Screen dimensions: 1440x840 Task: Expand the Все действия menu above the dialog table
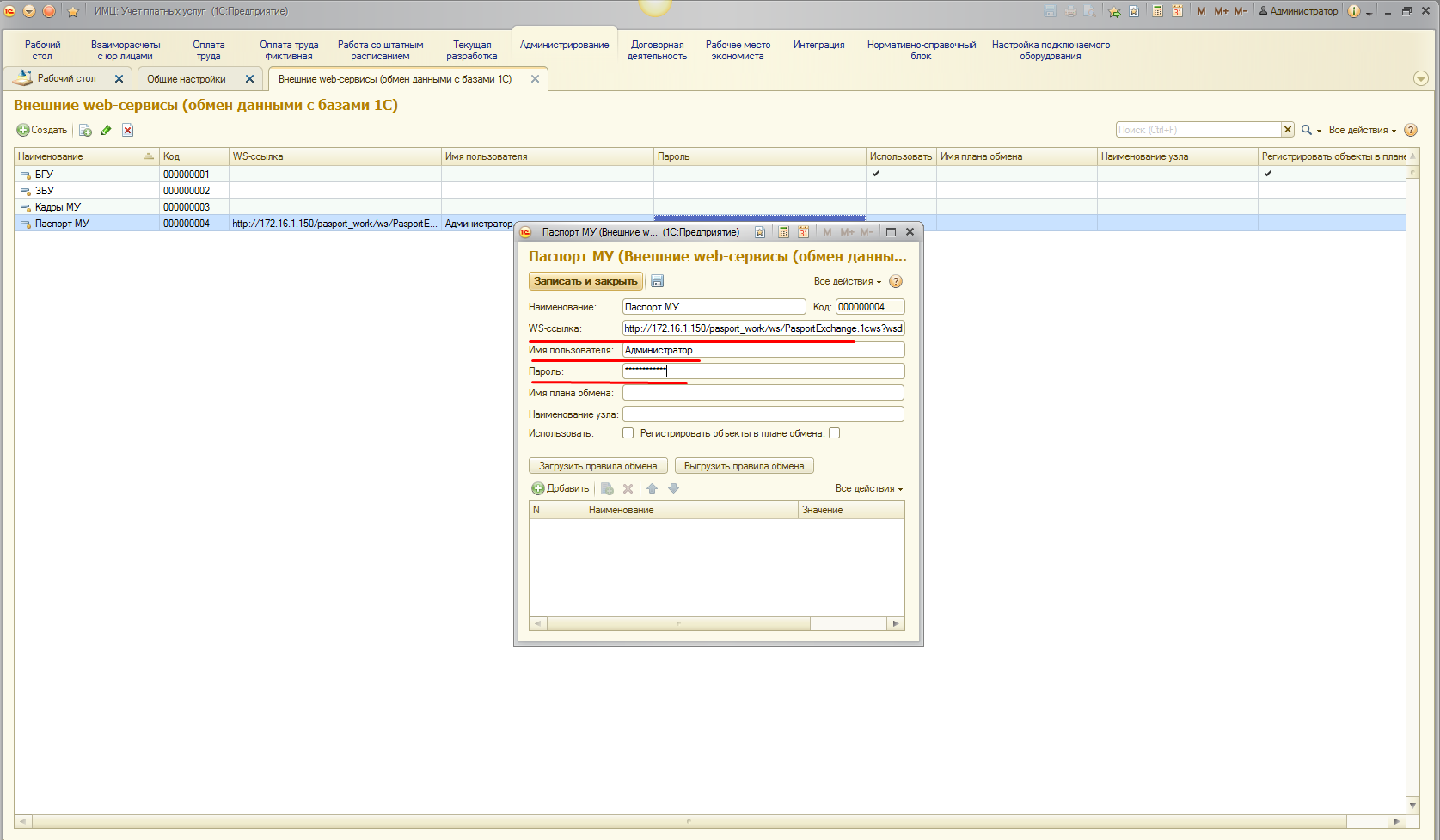coord(868,488)
